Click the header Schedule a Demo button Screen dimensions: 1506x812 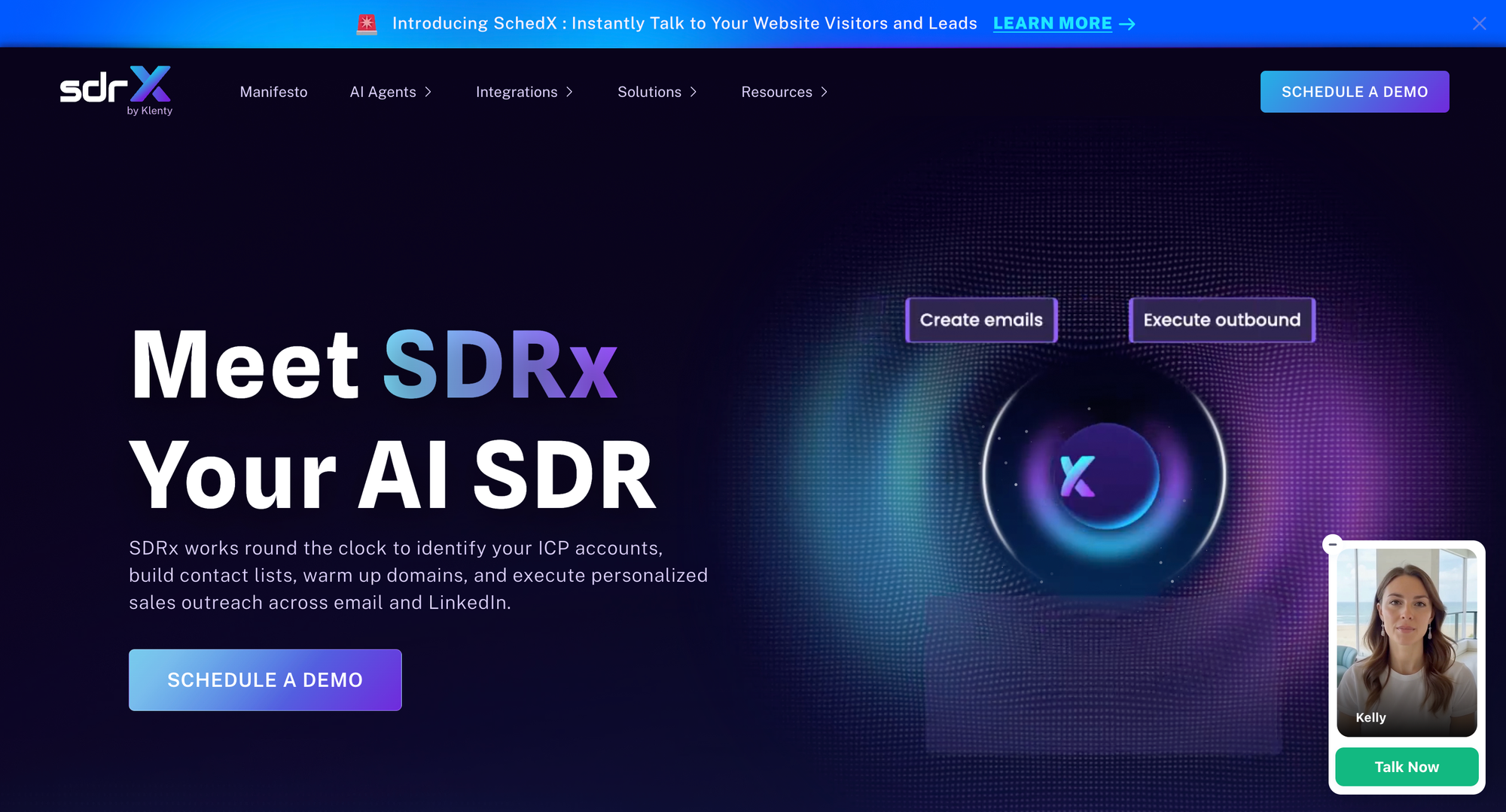tap(1355, 92)
